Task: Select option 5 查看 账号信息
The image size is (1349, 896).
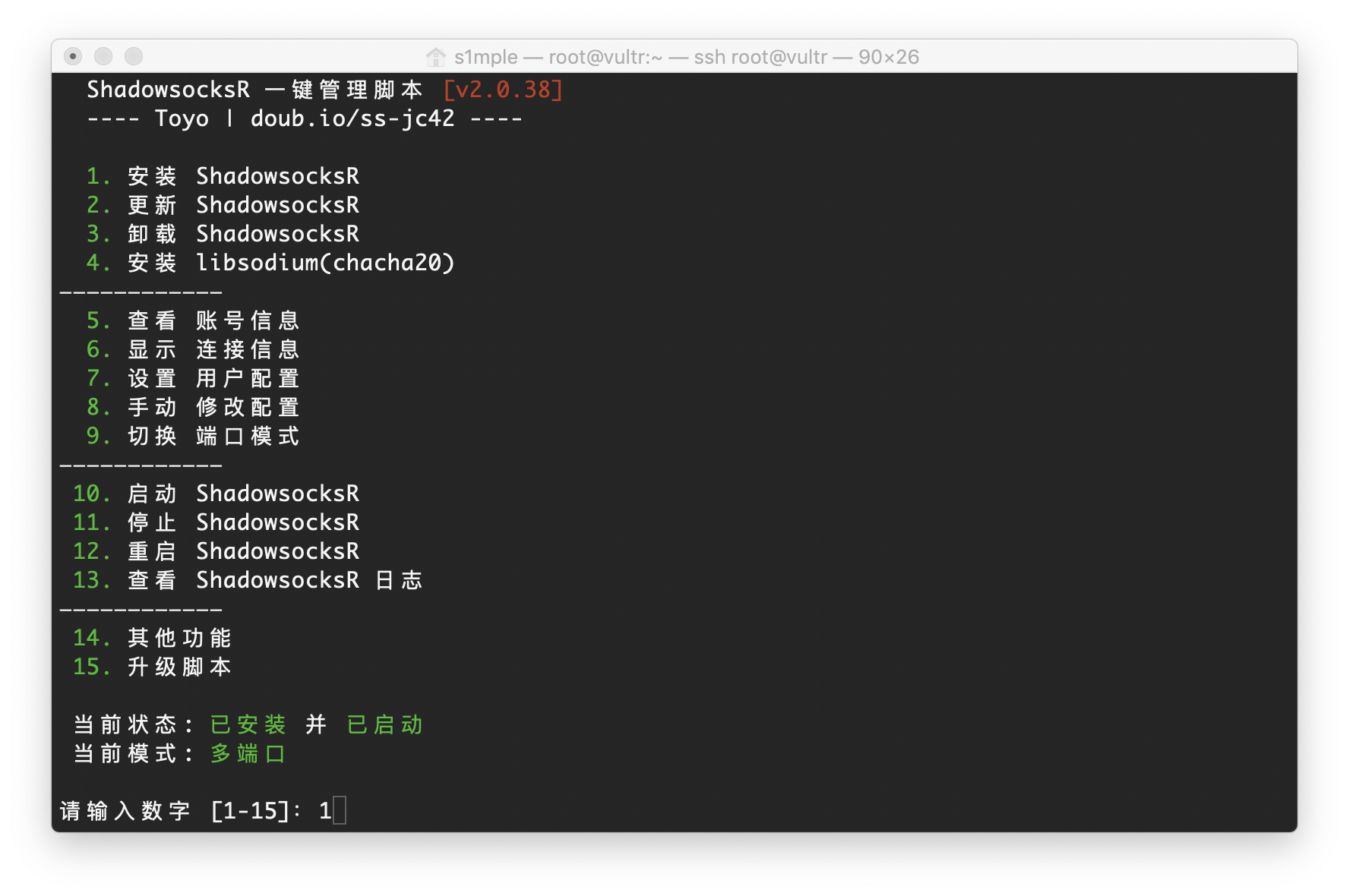Action: point(193,320)
